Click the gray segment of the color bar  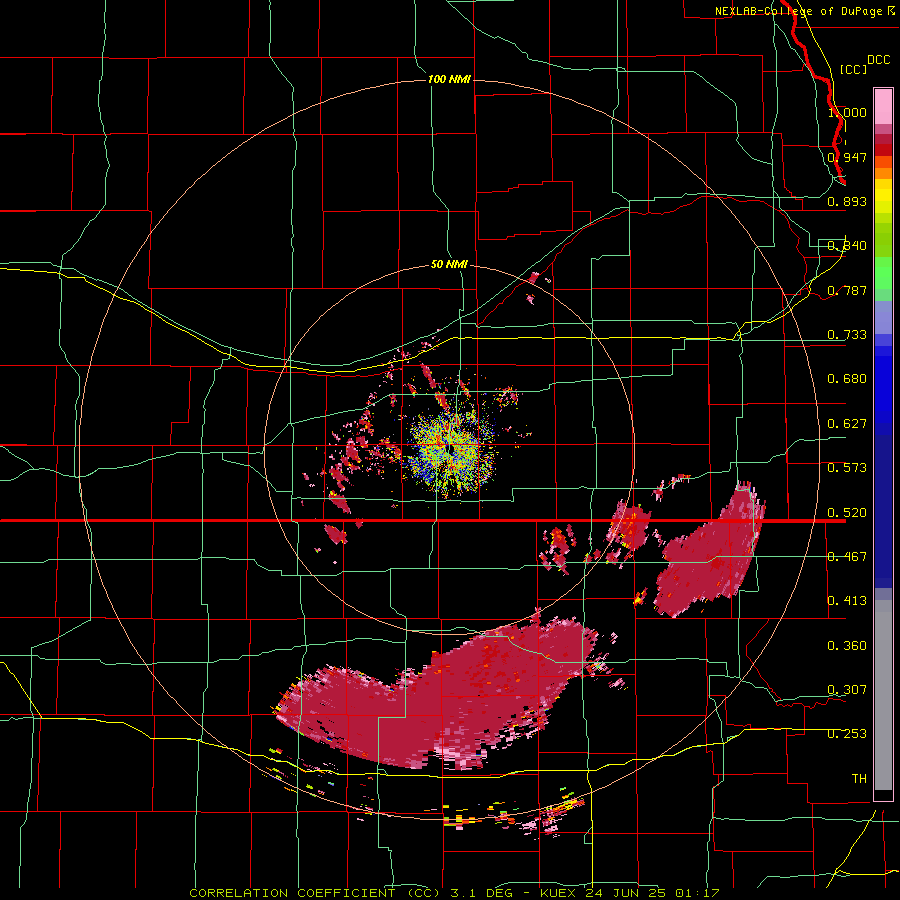click(883, 695)
